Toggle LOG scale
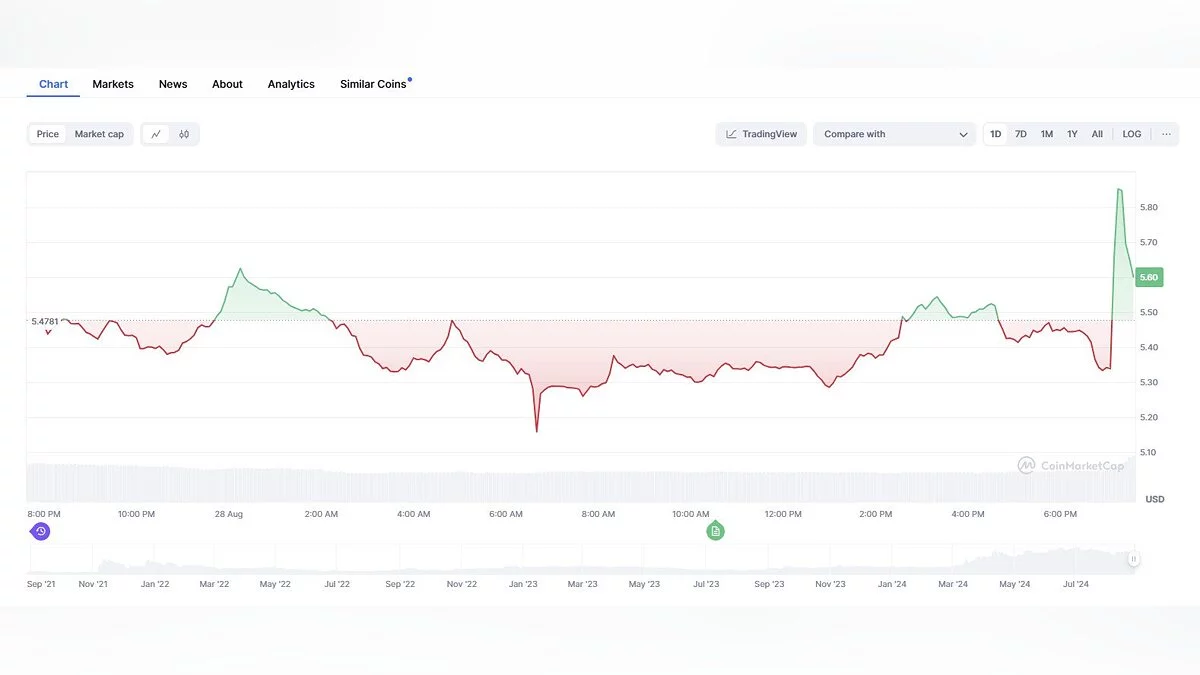1200x675 pixels. click(x=1132, y=134)
